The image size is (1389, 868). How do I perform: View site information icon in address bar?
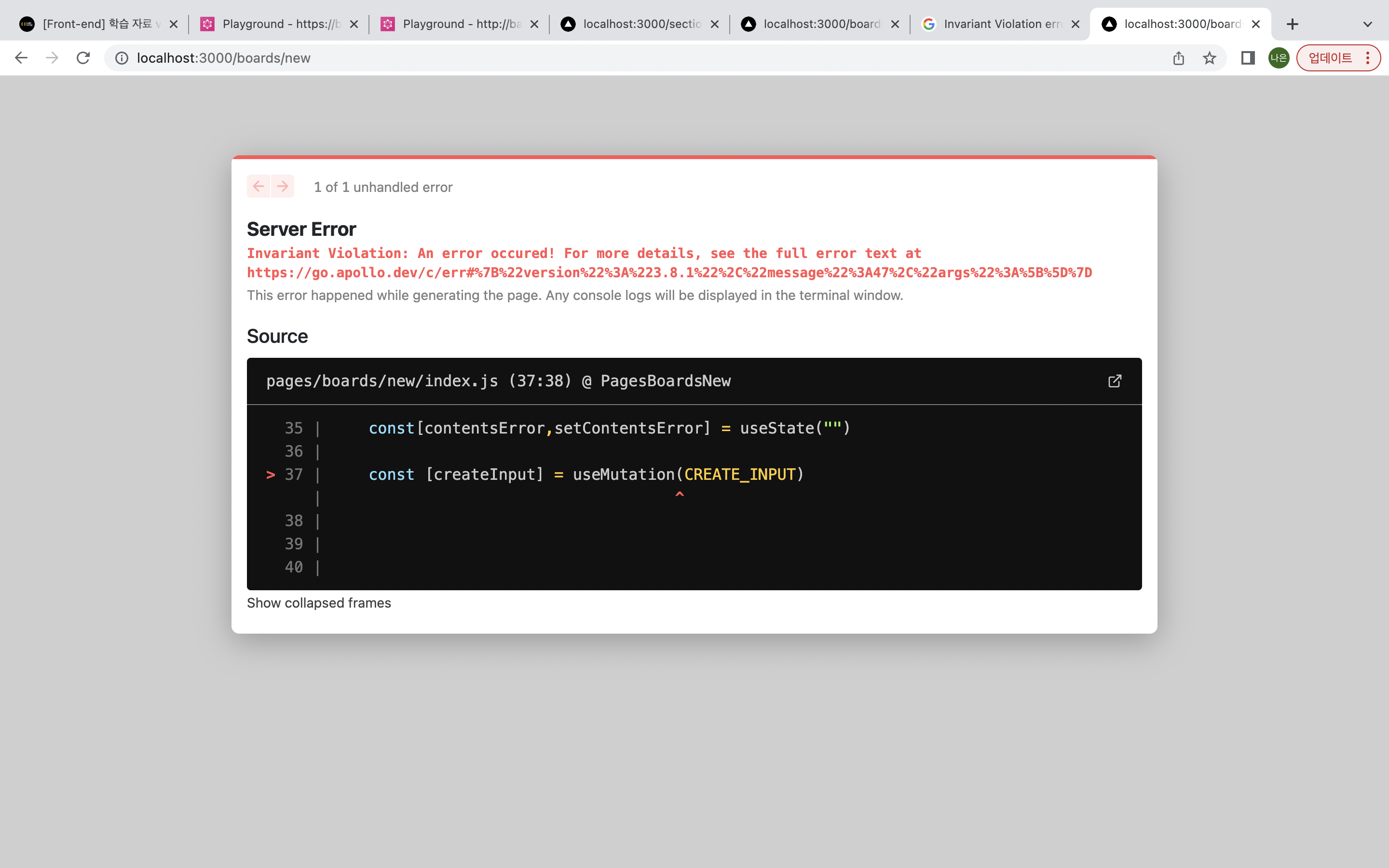tap(122, 58)
